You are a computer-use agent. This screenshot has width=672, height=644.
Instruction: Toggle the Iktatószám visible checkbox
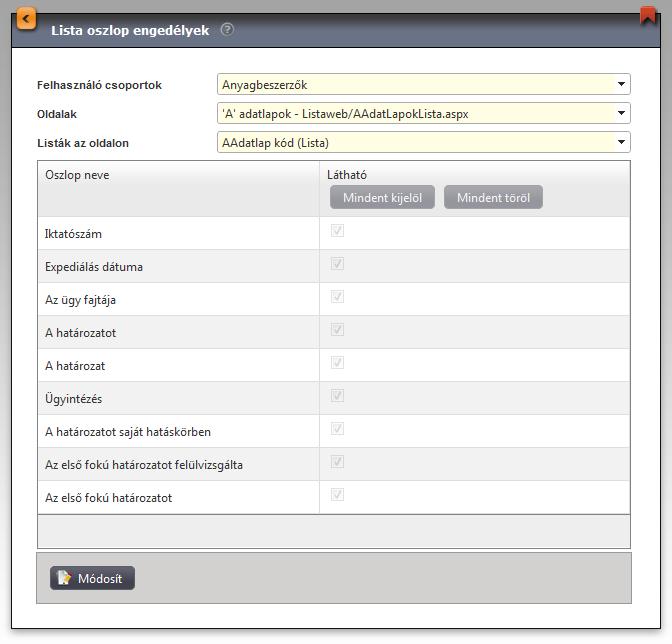337,231
